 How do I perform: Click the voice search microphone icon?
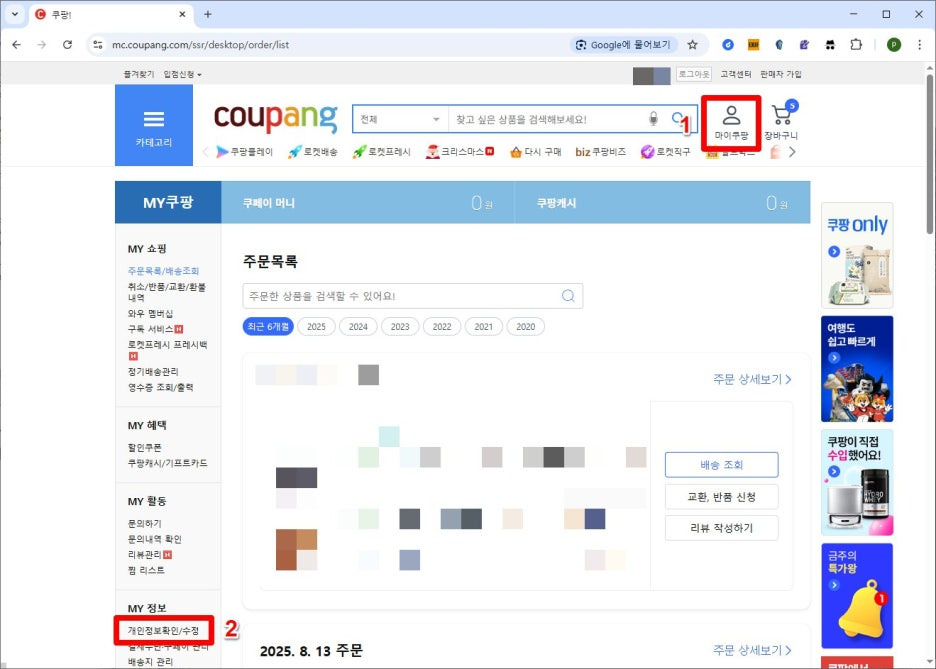(654, 119)
